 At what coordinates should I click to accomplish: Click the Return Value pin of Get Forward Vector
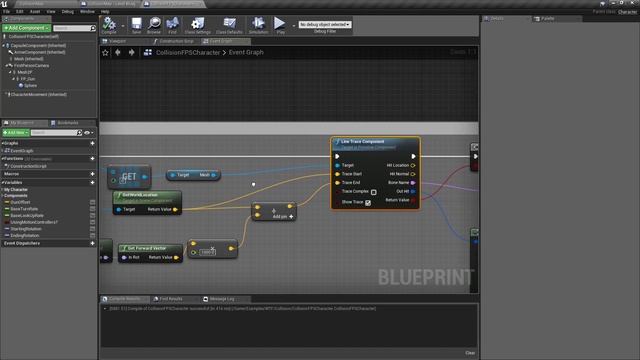[x=176, y=258]
